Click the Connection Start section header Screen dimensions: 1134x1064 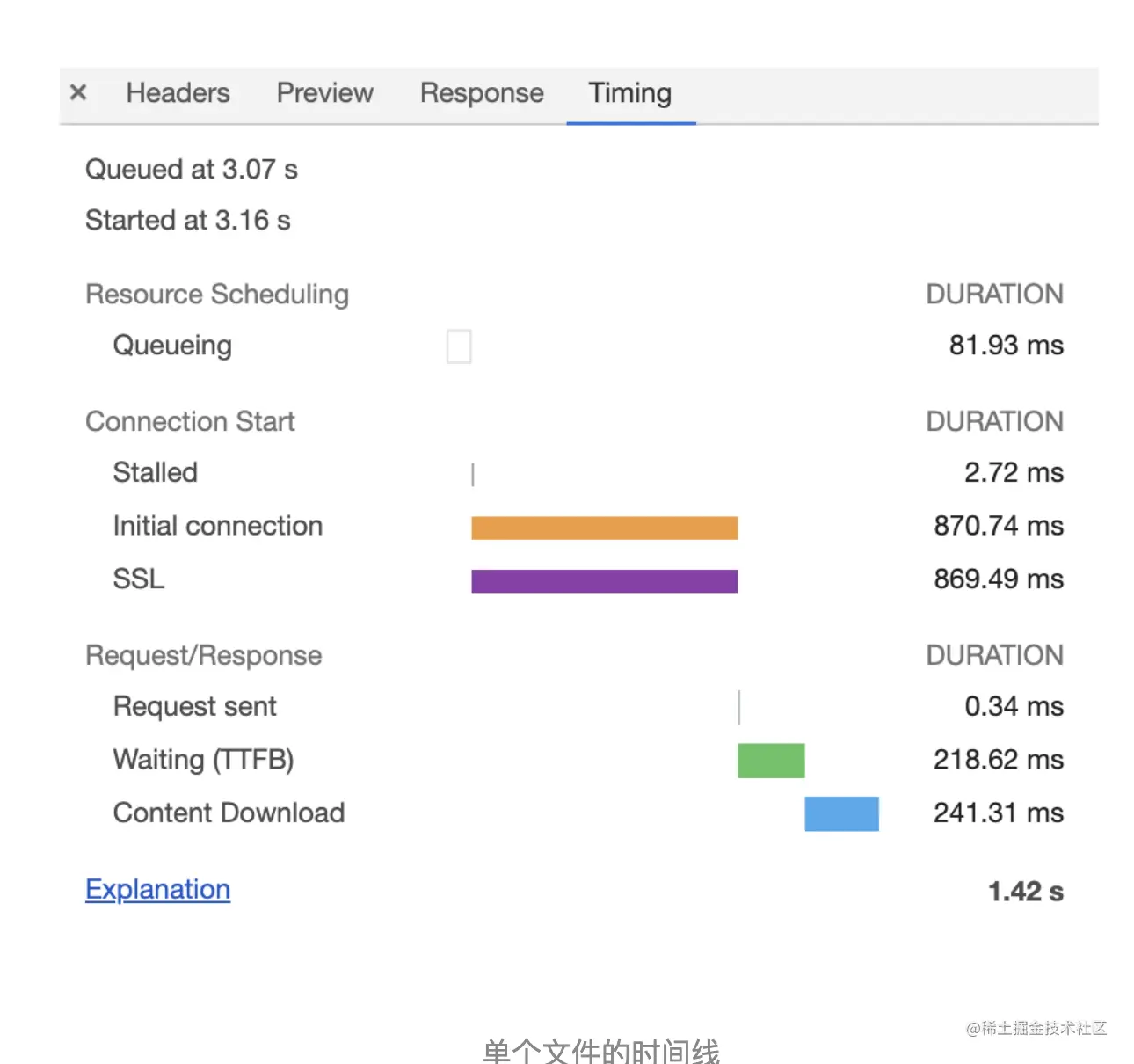click(x=190, y=422)
